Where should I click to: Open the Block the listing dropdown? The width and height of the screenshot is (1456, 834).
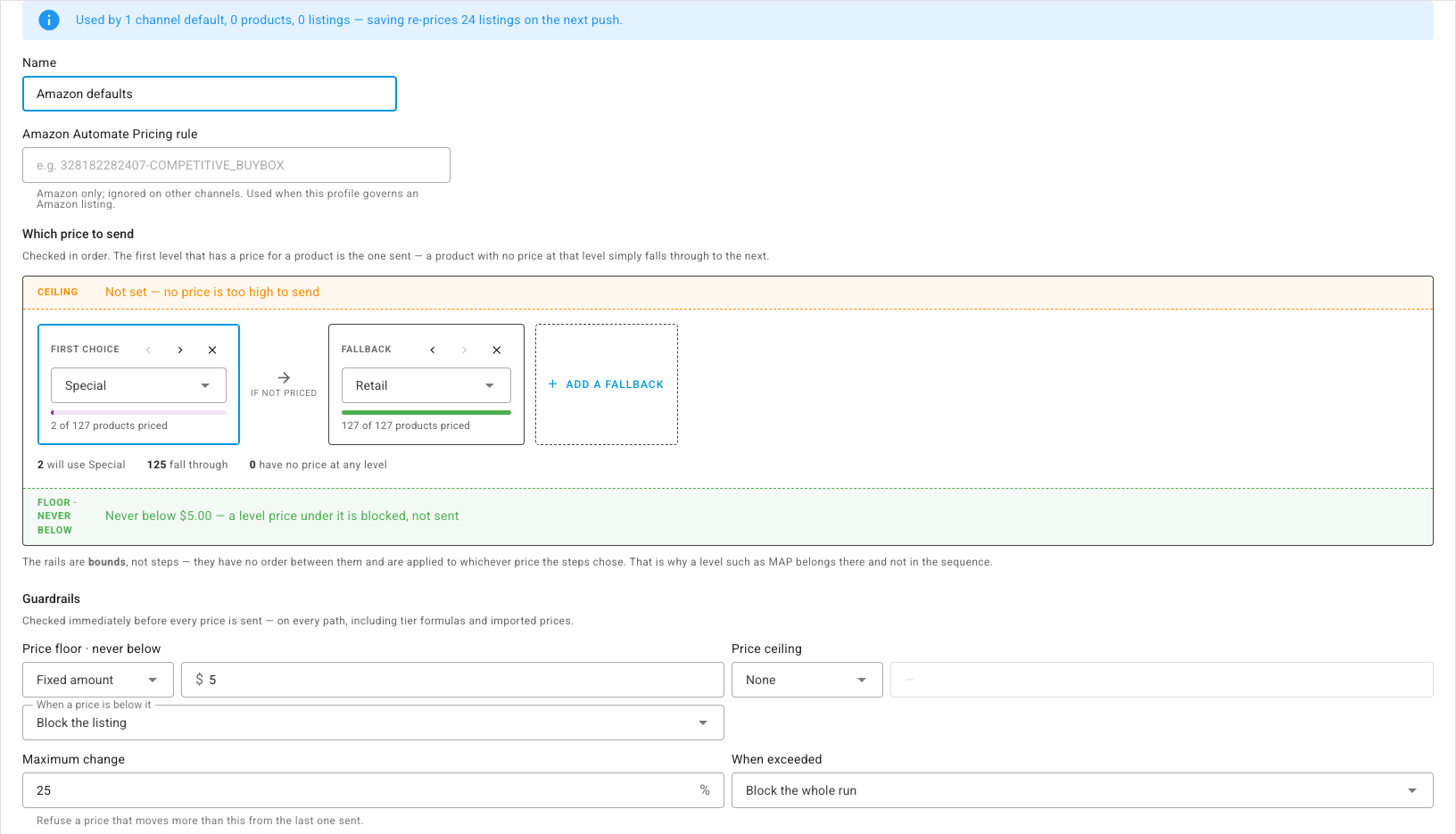click(x=373, y=723)
